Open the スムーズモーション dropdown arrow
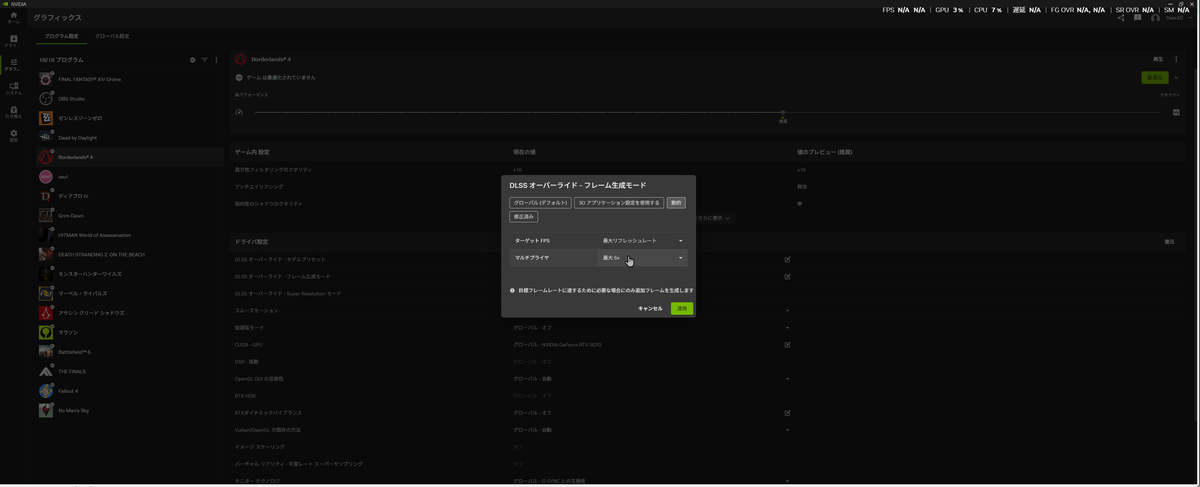The image size is (1200, 487). 787,311
